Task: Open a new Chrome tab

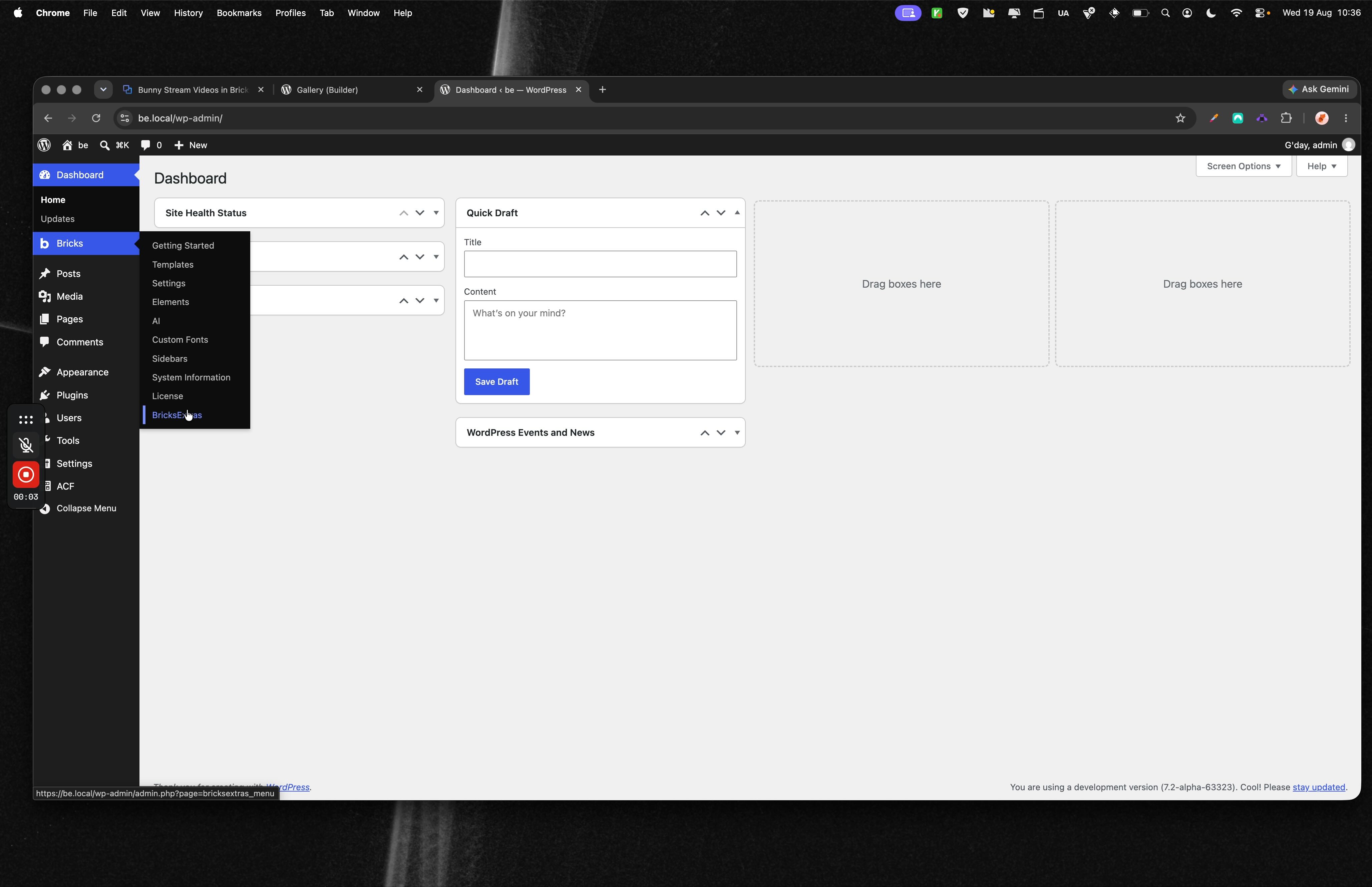Action: 602,90
